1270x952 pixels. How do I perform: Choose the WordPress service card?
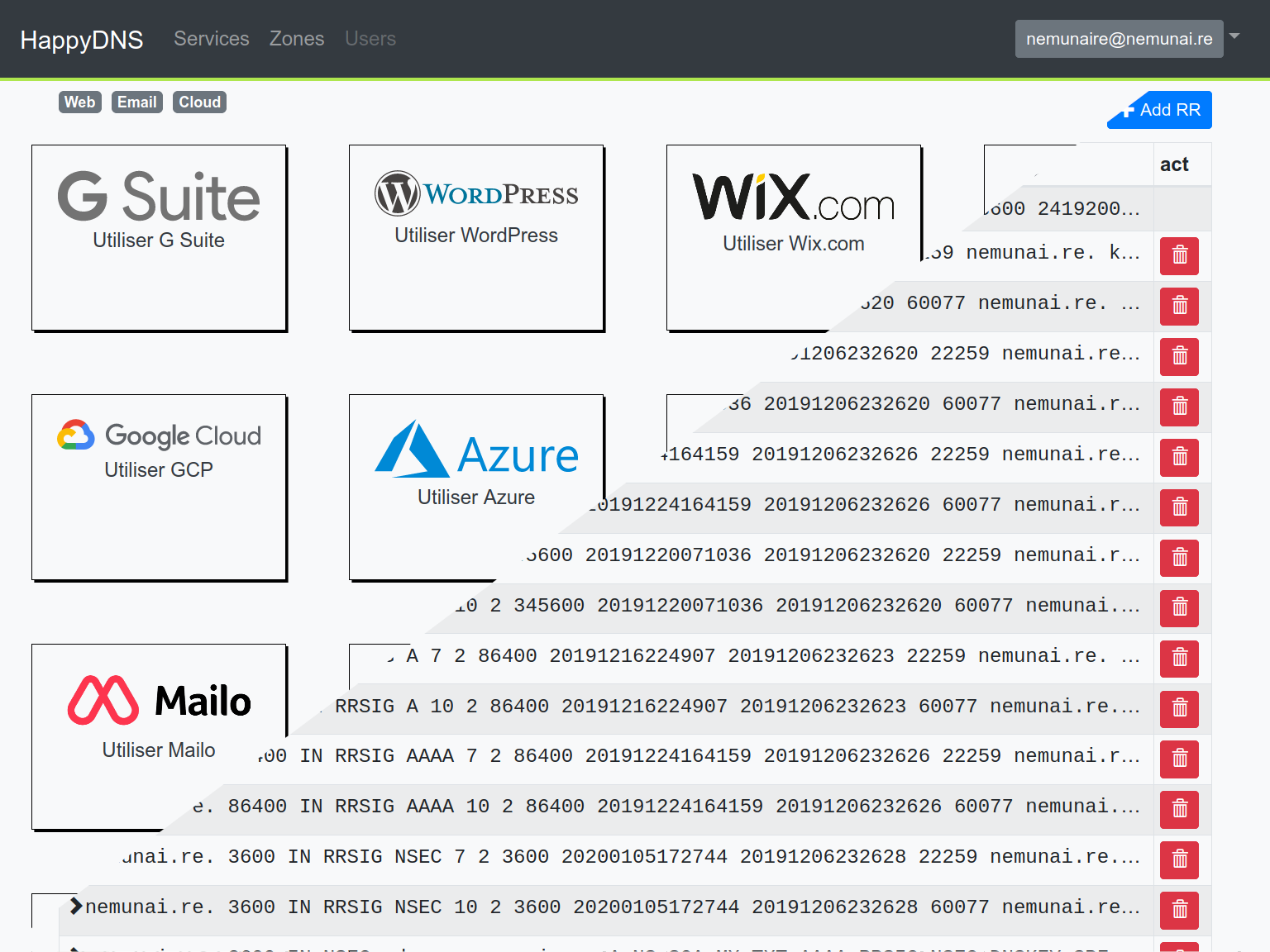(x=476, y=238)
